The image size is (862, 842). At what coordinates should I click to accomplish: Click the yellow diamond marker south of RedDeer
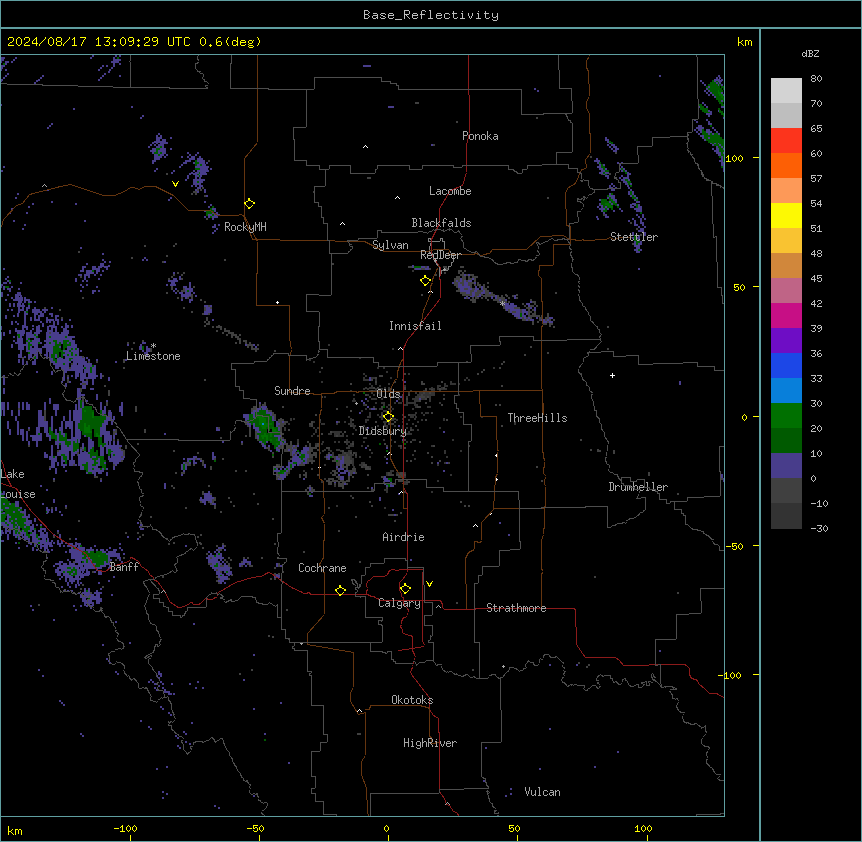pyautogui.click(x=425, y=281)
